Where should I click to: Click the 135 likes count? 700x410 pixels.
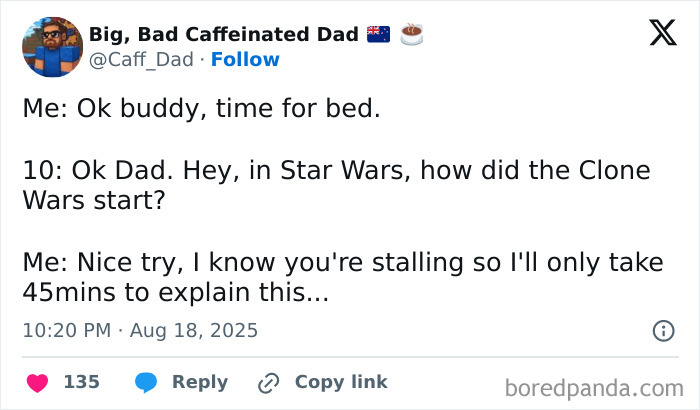coord(81,382)
